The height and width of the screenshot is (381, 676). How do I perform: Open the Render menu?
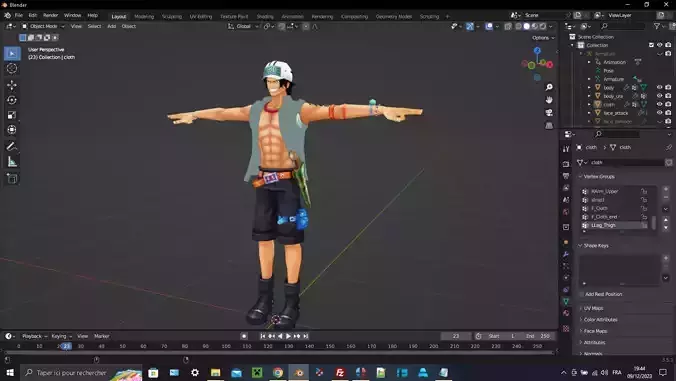50,16
